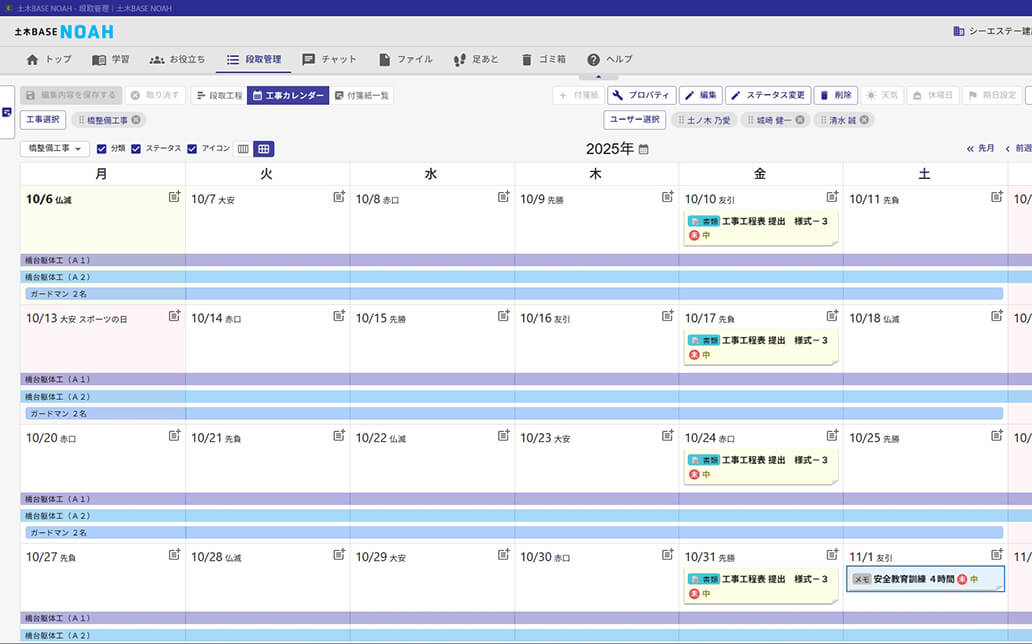Go to previous month via 先月 link

click(x=980, y=149)
